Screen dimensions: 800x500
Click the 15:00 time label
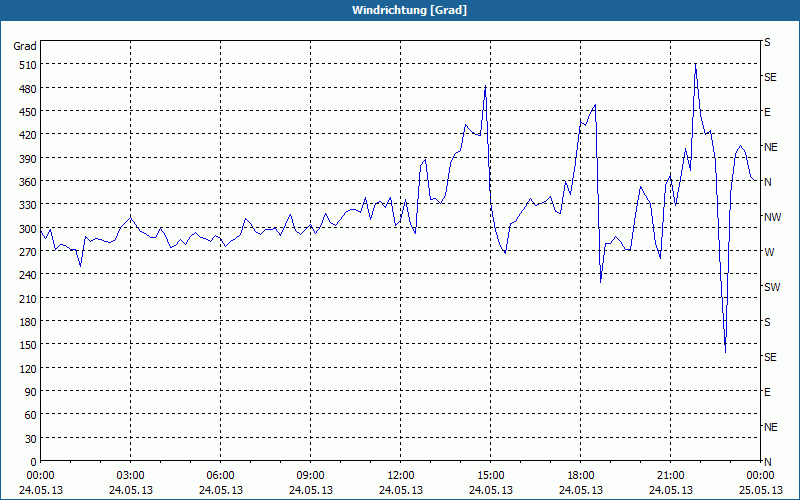490,476
